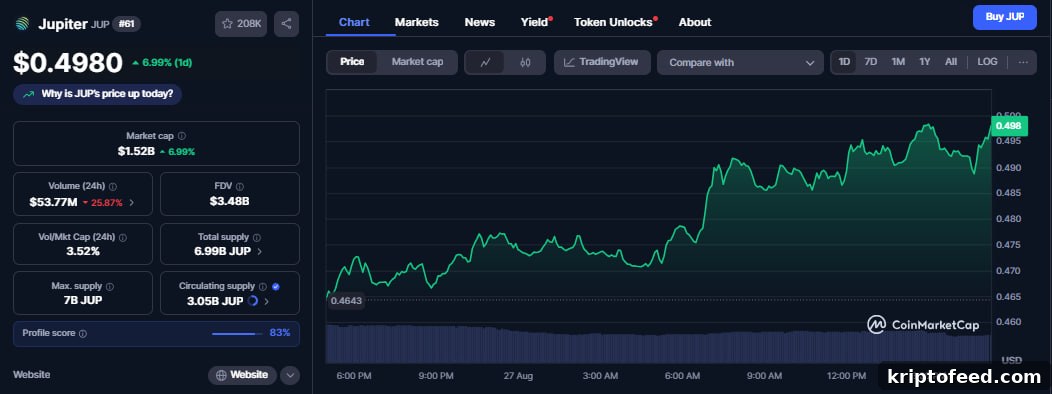The image size is (1052, 394).
Task: Open the share icon button
Action: click(x=286, y=24)
